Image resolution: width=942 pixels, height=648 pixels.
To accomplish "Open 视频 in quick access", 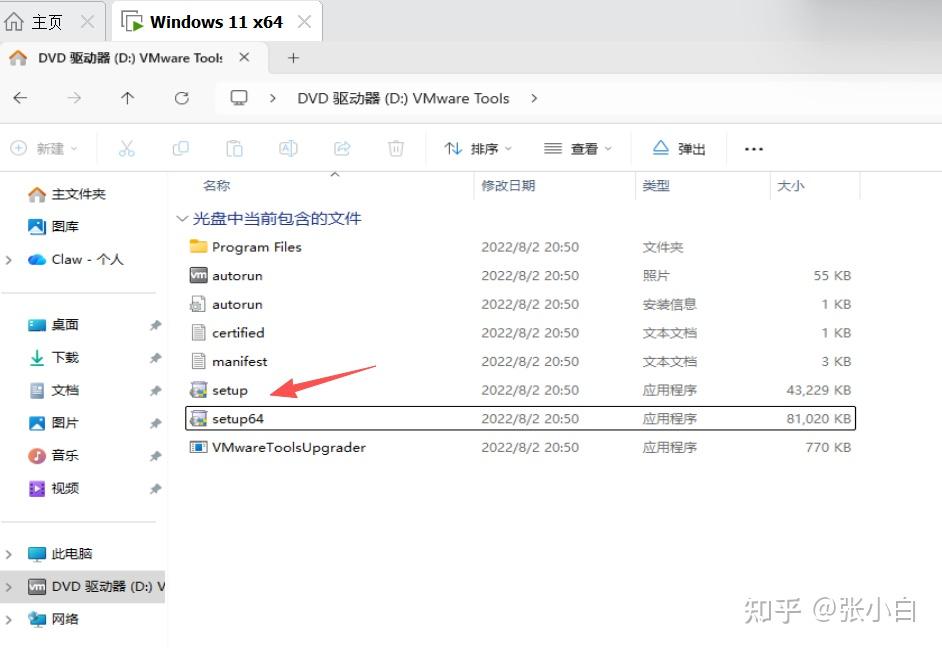I will [54, 488].
